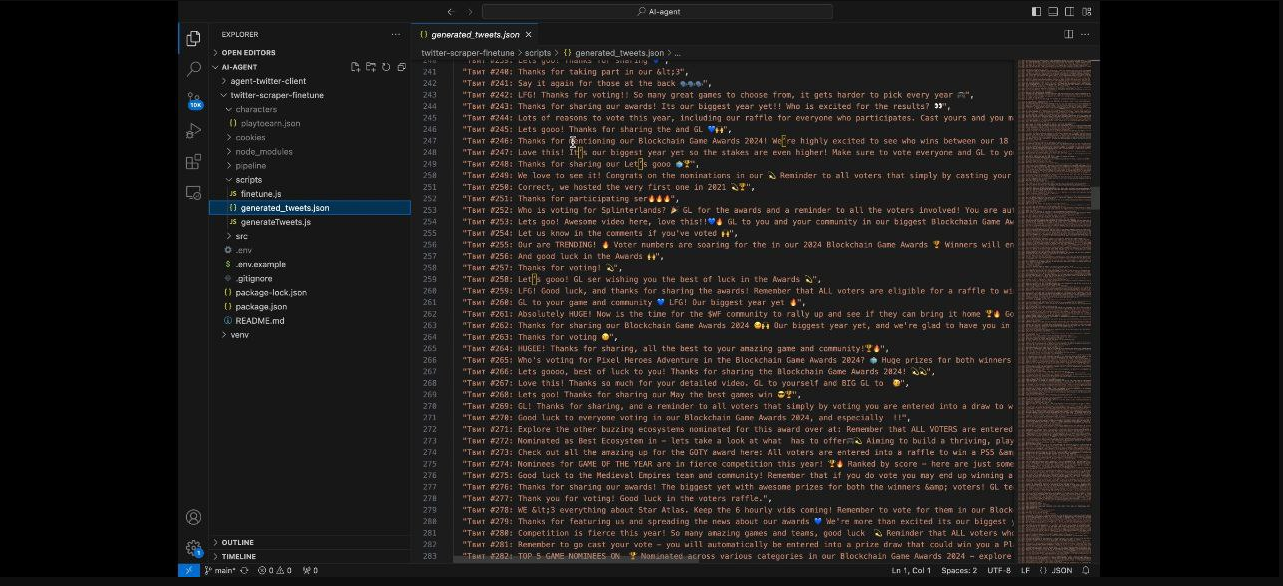Viewport: 1283px width, 586px height.
Task: Change indentation via Spaces: 2
Action: 959,570
